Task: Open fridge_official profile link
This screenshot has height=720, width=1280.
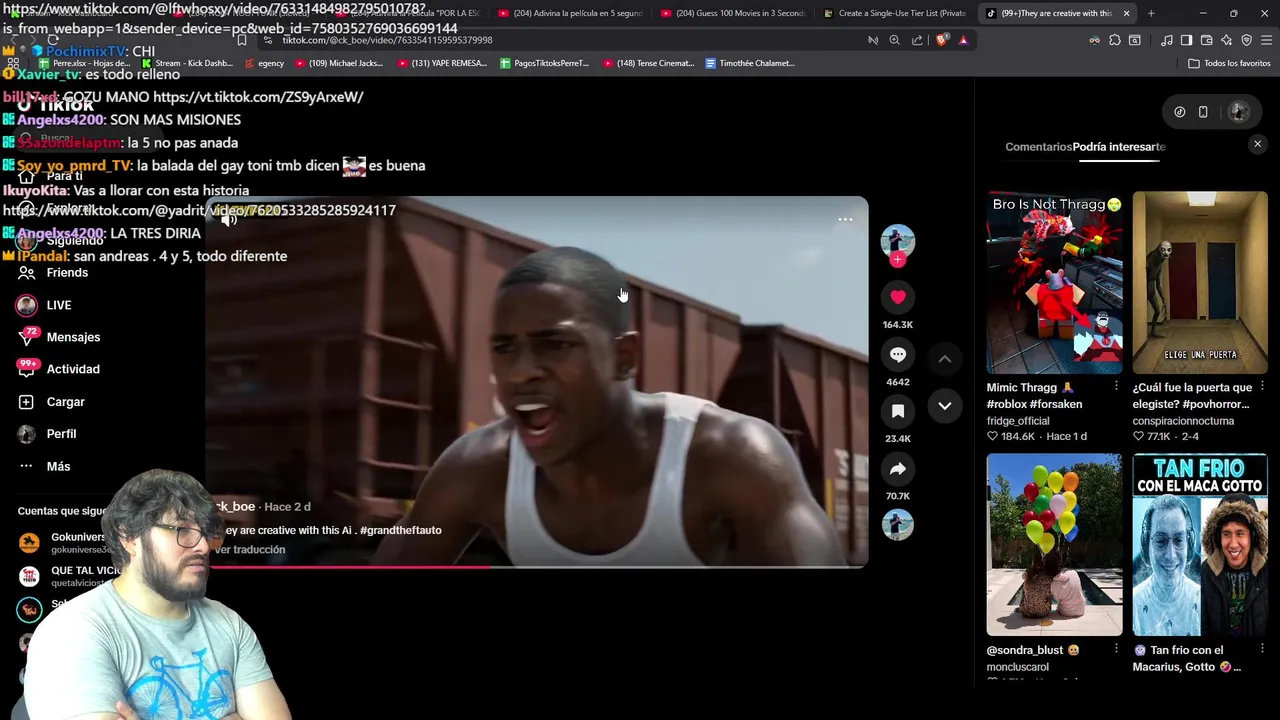Action: click(x=1016, y=421)
